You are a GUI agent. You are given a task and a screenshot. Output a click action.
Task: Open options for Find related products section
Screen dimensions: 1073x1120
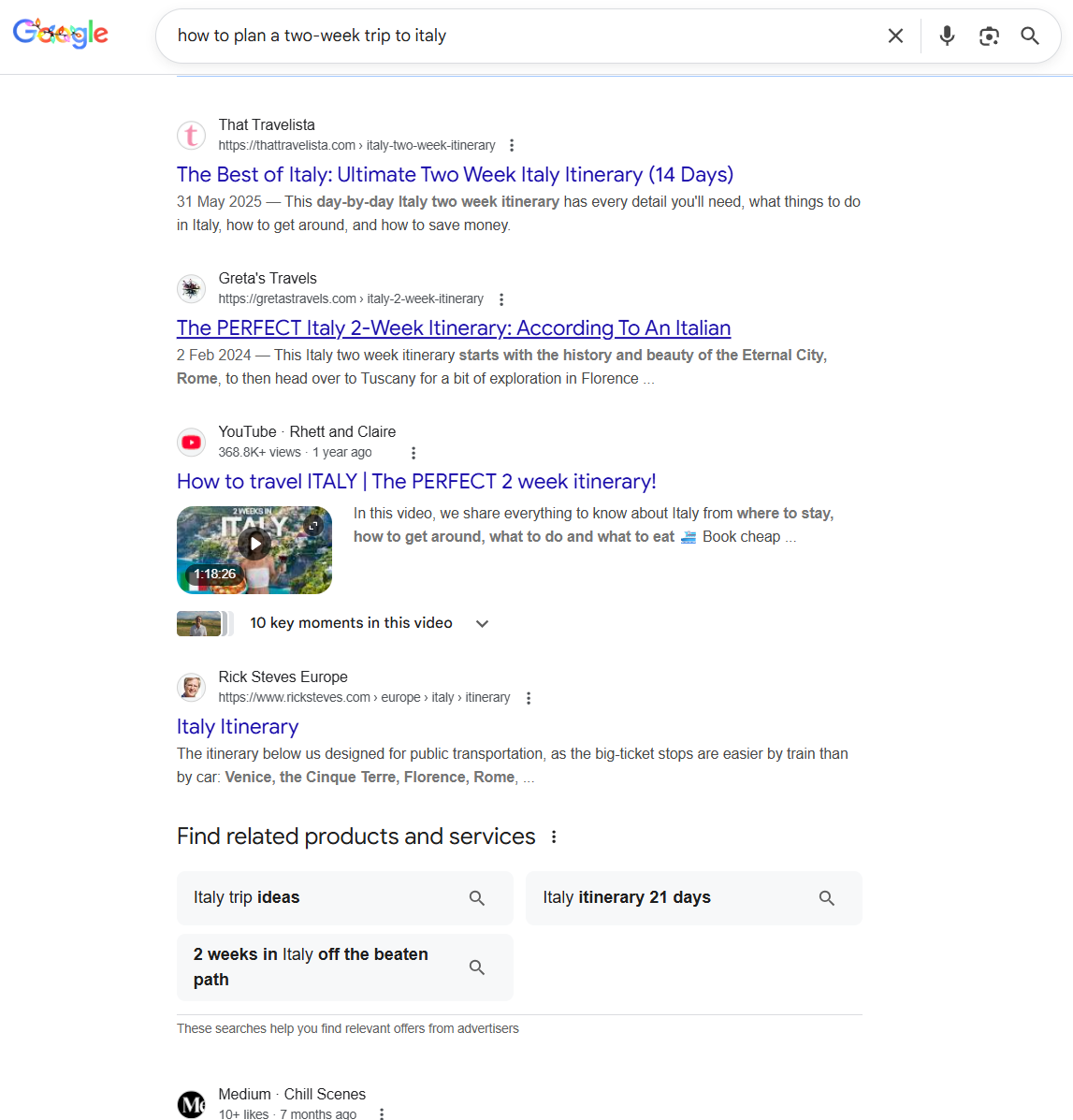pos(555,836)
